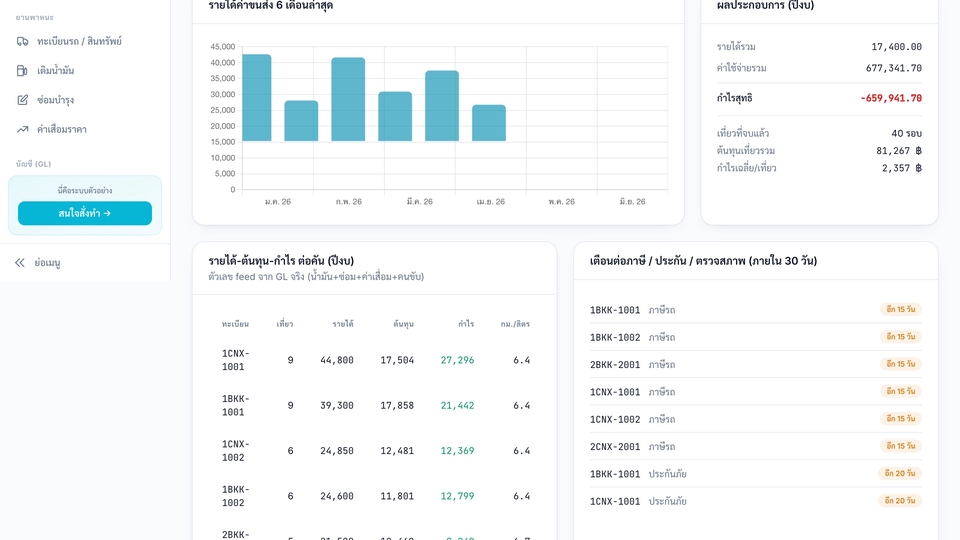Click the รายได้ column header
Viewport: 960px width, 540px height.
343,324
